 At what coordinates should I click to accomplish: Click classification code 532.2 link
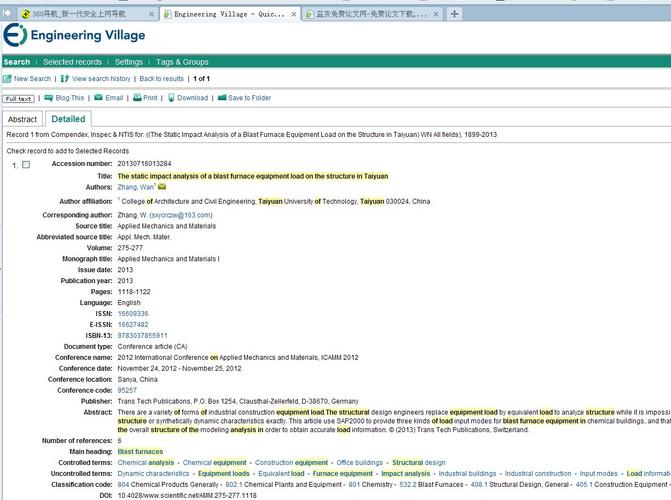408,485
